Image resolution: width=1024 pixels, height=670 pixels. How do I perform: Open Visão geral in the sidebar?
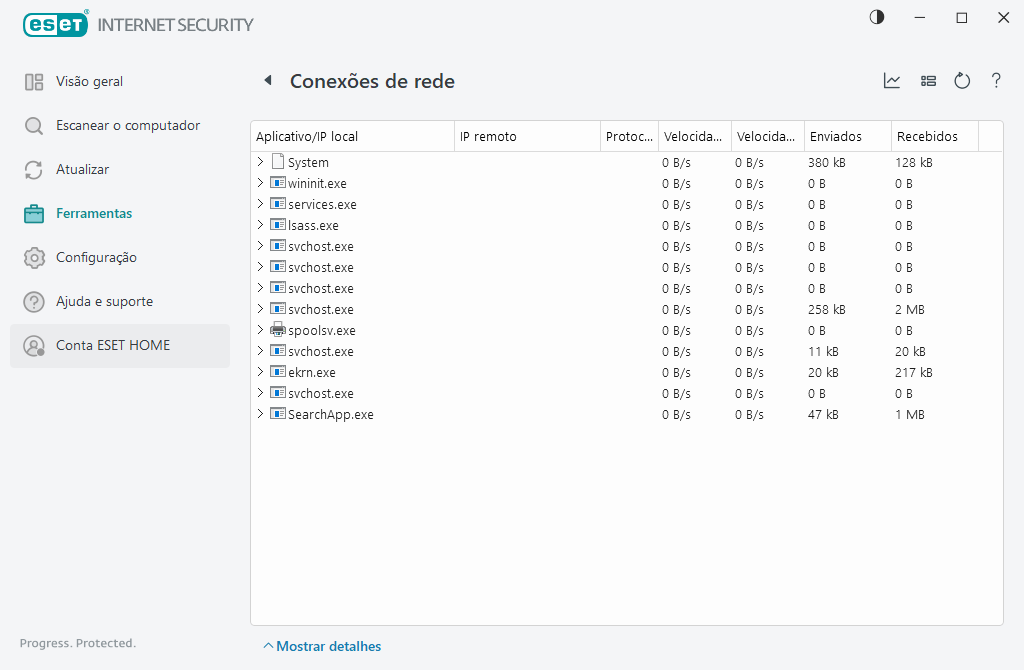click(x=89, y=81)
